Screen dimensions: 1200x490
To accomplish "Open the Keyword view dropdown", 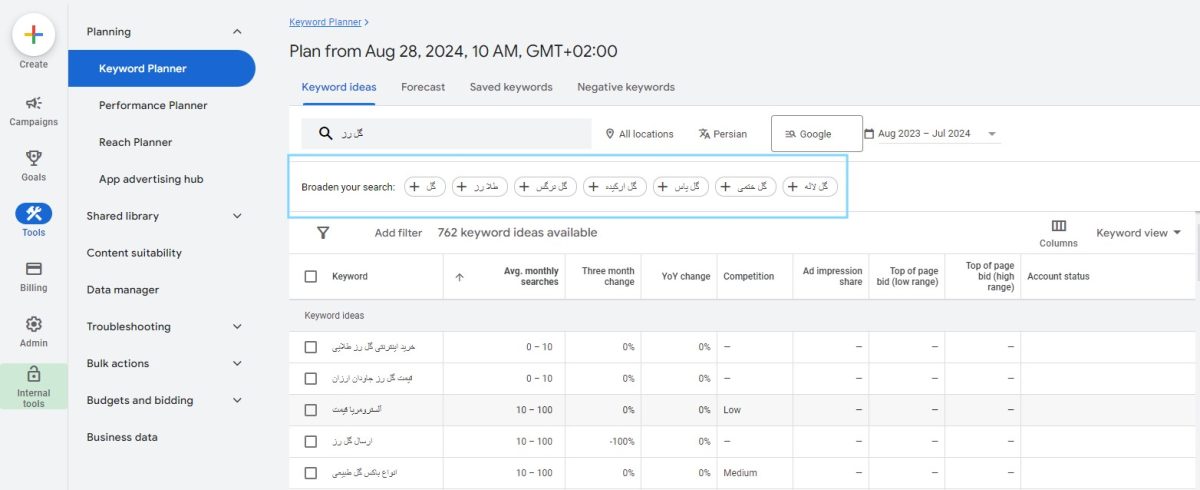I will (1139, 233).
